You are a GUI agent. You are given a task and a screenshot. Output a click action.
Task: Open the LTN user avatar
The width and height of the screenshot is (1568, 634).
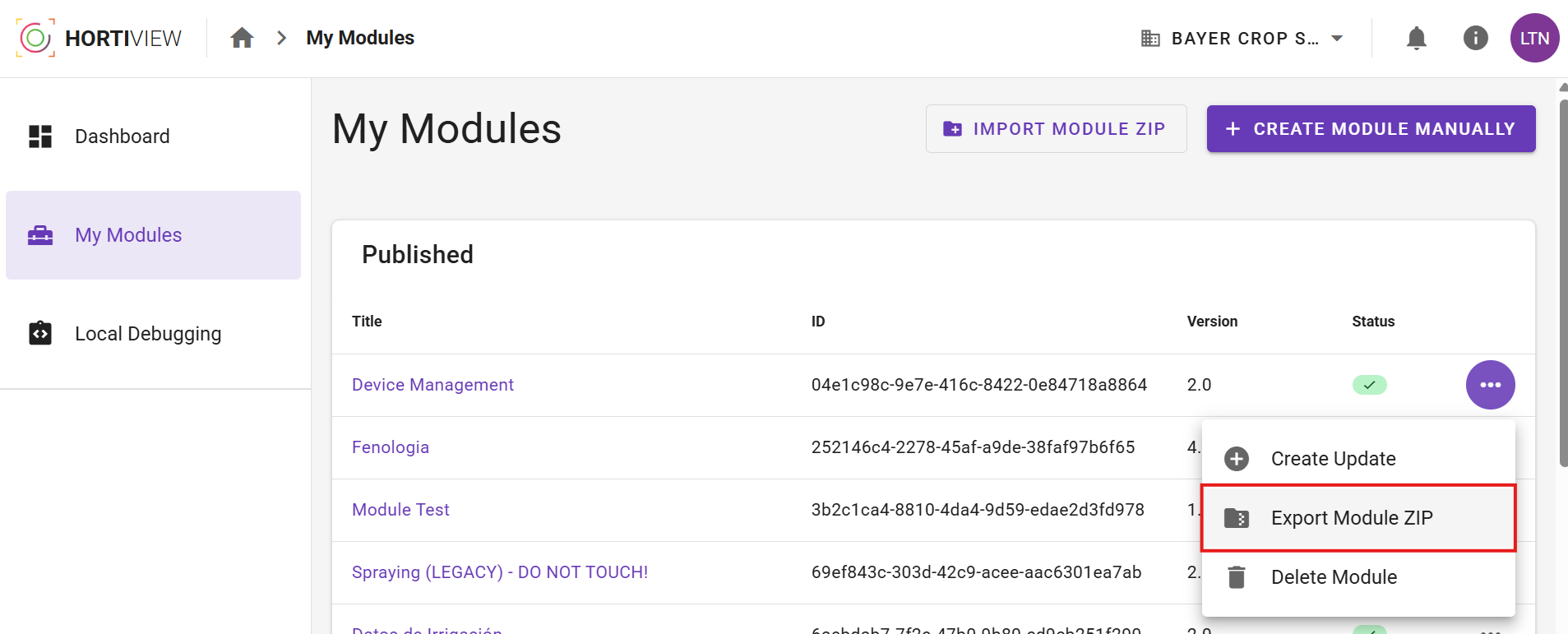pos(1534,38)
